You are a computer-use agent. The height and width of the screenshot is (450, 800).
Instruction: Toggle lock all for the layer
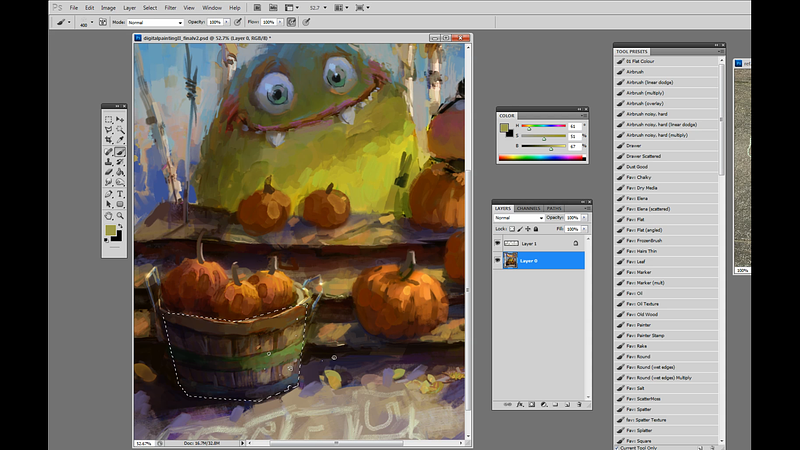(536, 229)
